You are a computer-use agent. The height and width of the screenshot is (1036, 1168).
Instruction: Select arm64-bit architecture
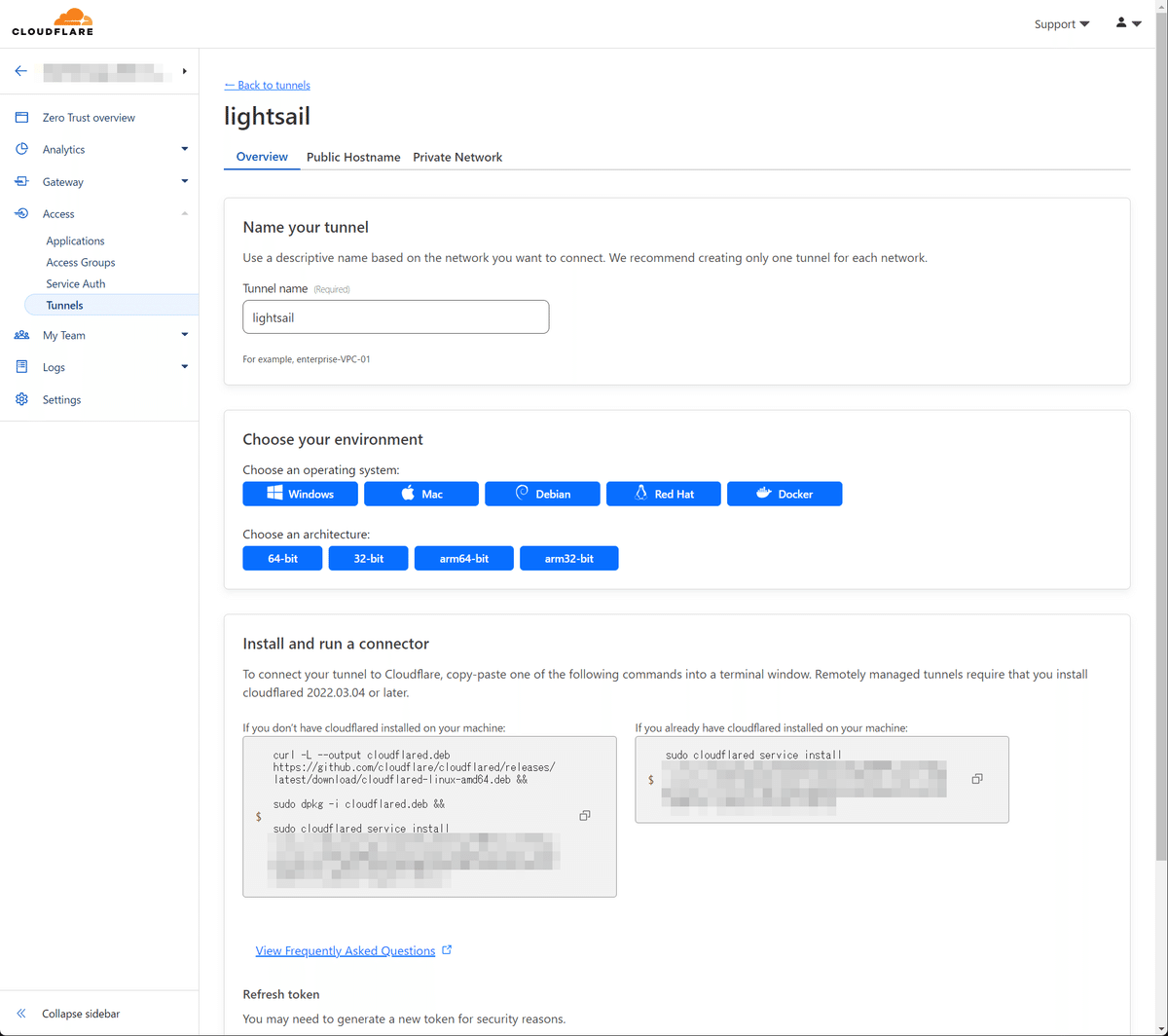pyautogui.click(x=463, y=559)
